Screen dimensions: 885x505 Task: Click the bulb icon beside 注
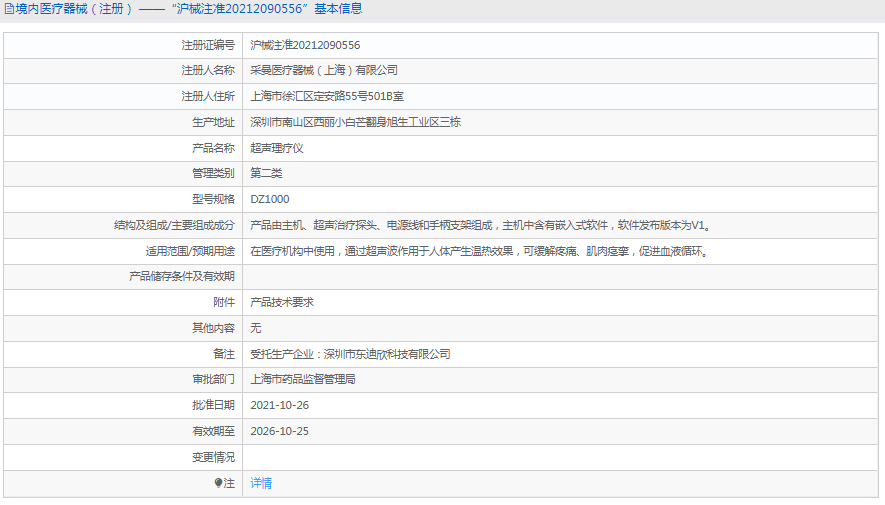click(218, 483)
